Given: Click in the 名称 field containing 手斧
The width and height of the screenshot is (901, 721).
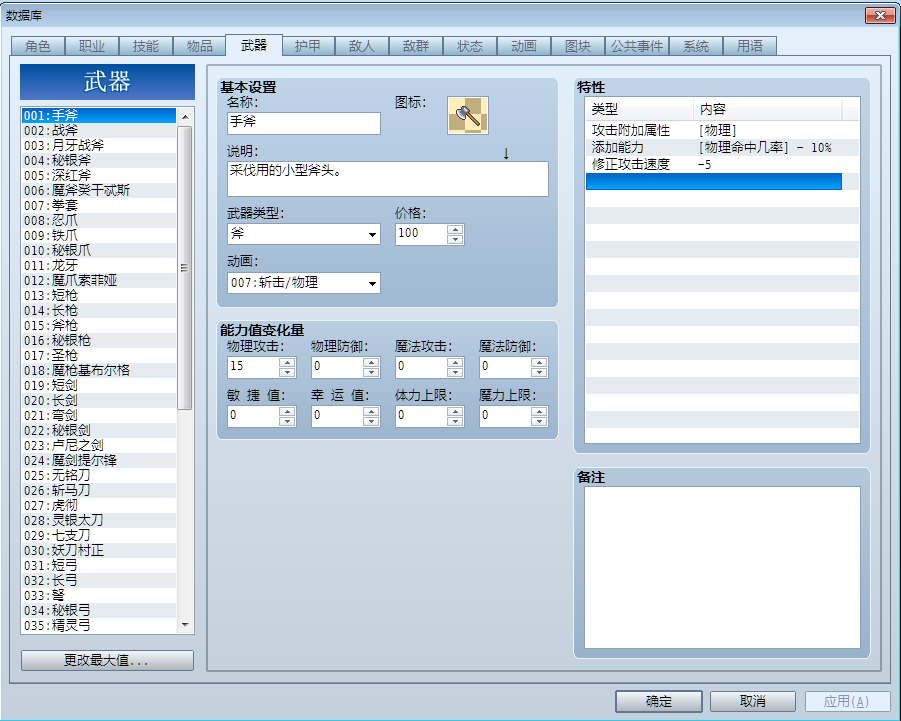Looking at the screenshot, I should pyautogui.click(x=303, y=122).
